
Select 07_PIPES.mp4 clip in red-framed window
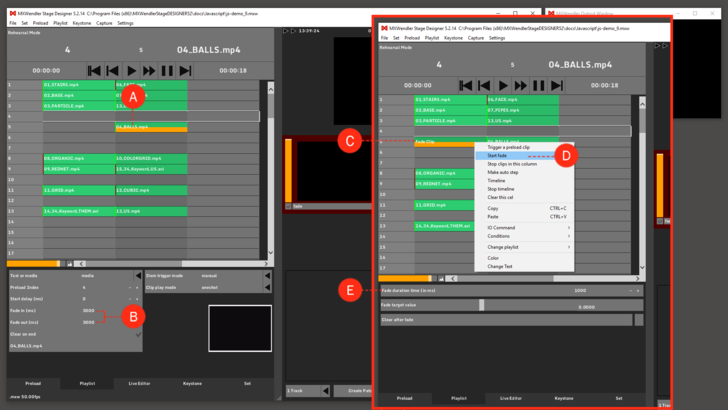point(523,111)
